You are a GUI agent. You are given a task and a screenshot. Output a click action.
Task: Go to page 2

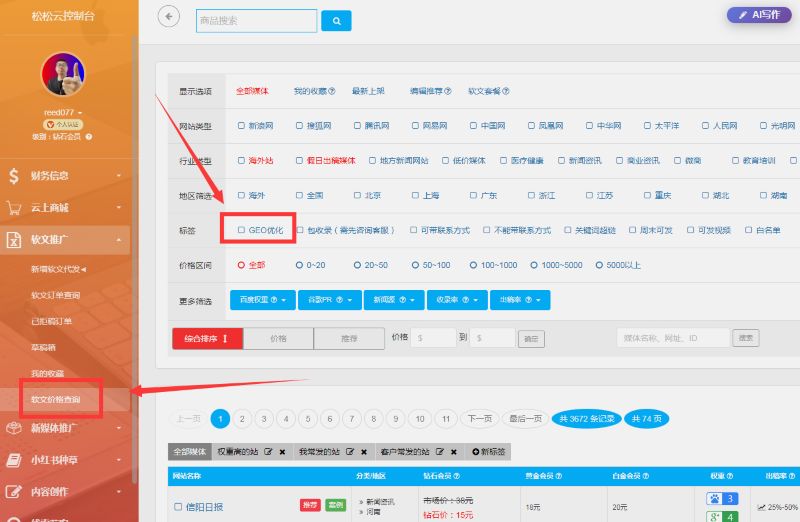(x=242, y=419)
